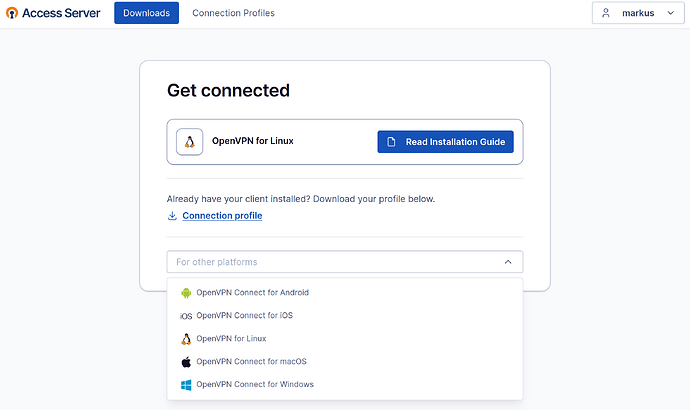Click the iOS icon in the platform list

(186, 316)
